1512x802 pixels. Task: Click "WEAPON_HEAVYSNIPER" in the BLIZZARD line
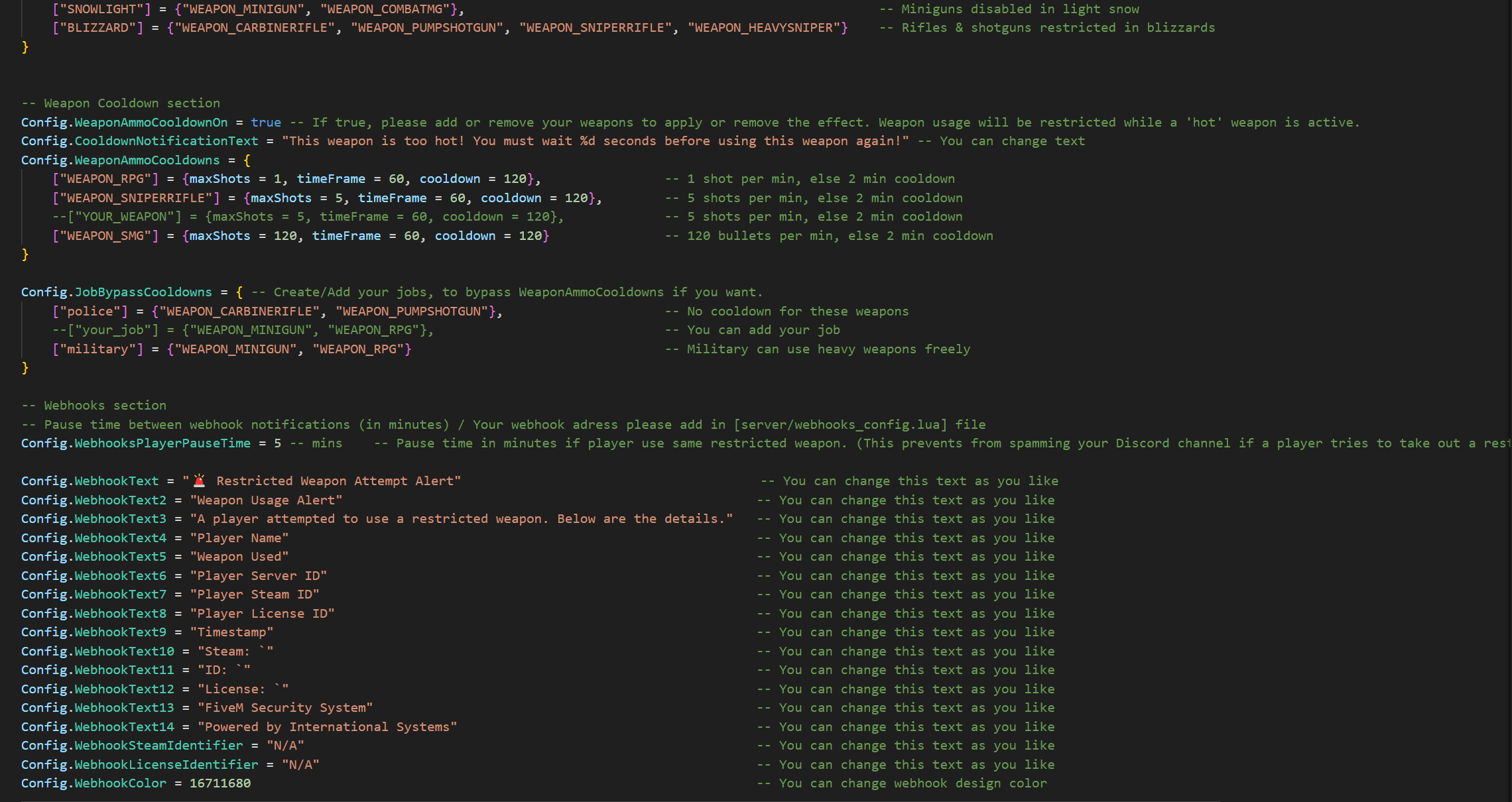click(x=764, y=28)
